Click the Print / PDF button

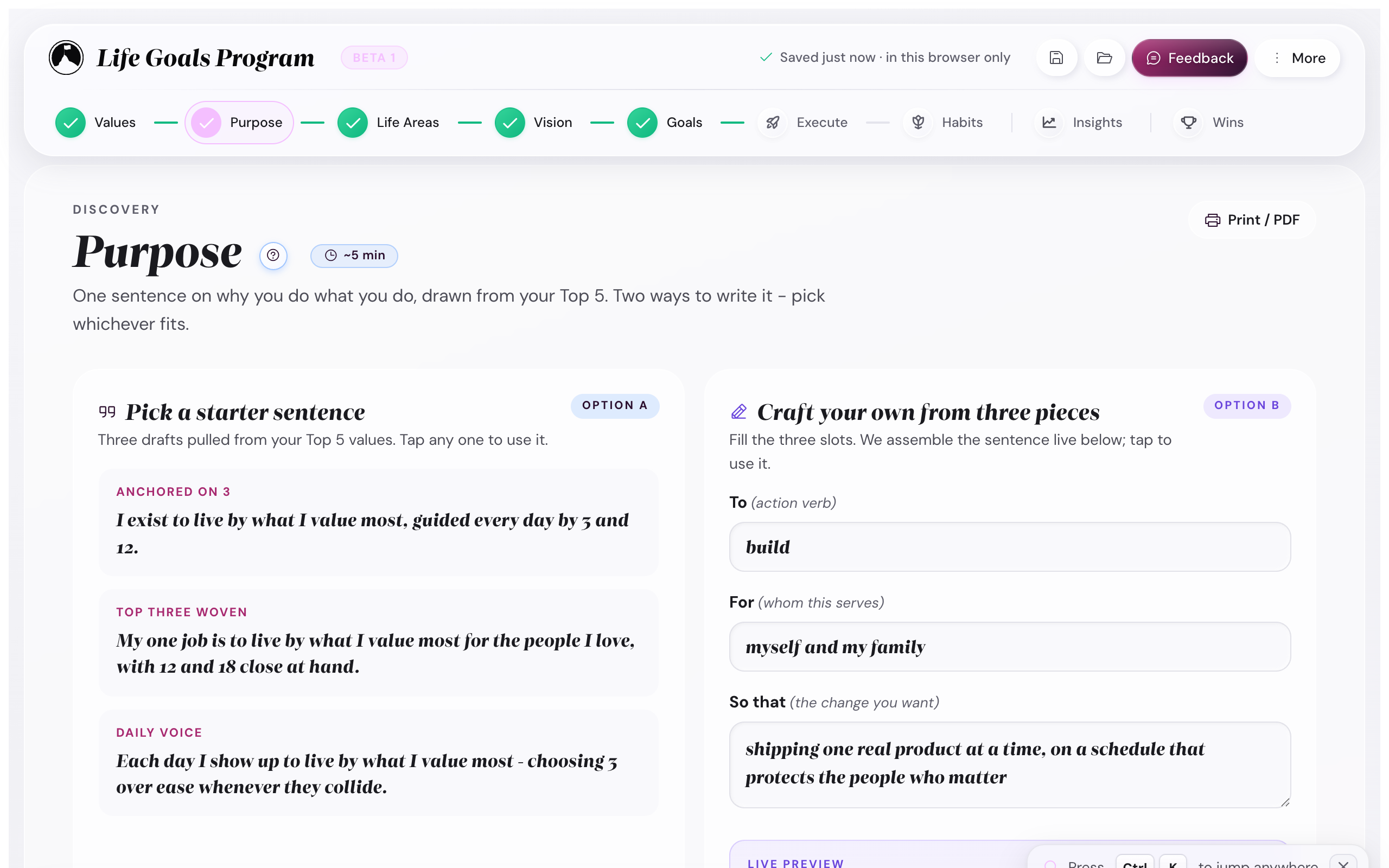[x=1252, y=220]
